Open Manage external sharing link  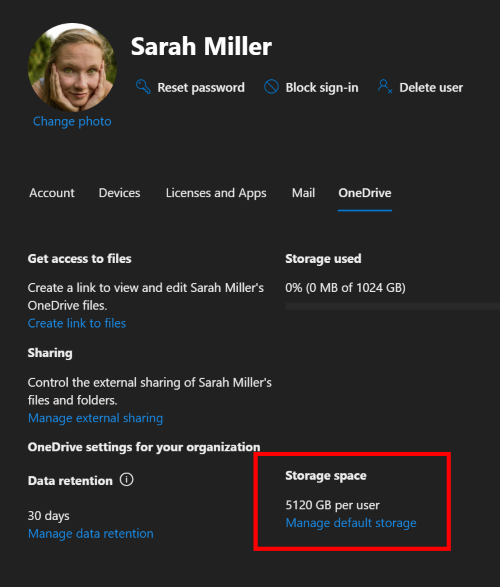(x=95, y=418)
